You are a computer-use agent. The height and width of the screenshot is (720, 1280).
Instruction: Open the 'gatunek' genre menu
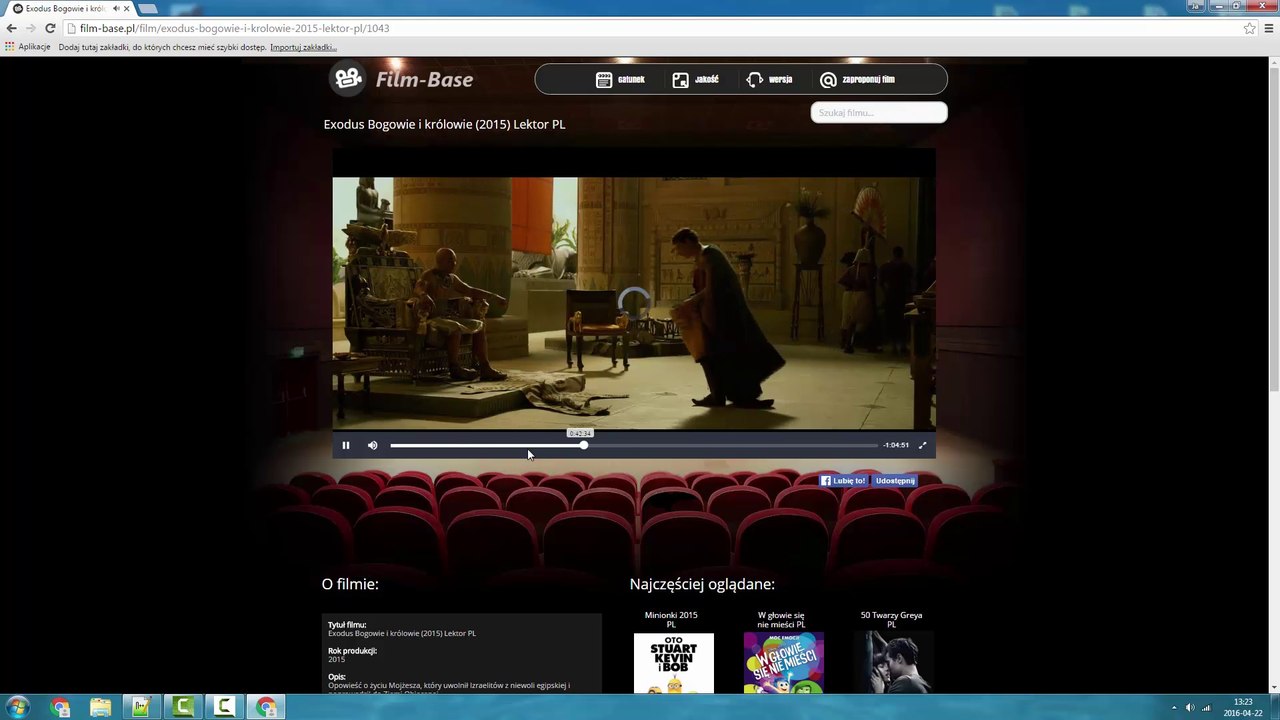[620, 80]
